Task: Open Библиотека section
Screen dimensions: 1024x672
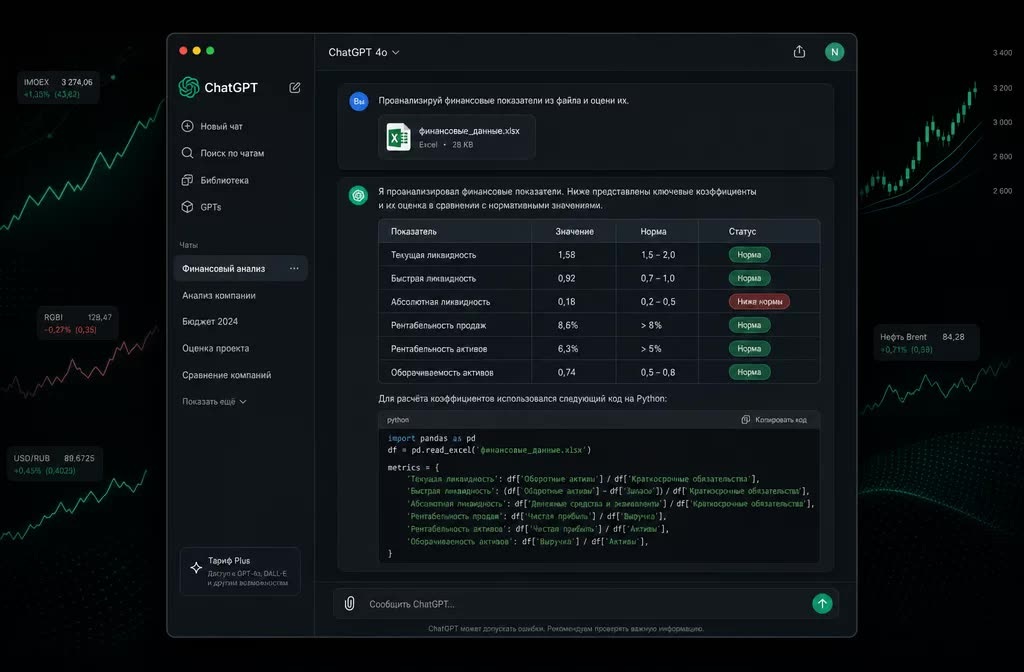Action: 215,180
